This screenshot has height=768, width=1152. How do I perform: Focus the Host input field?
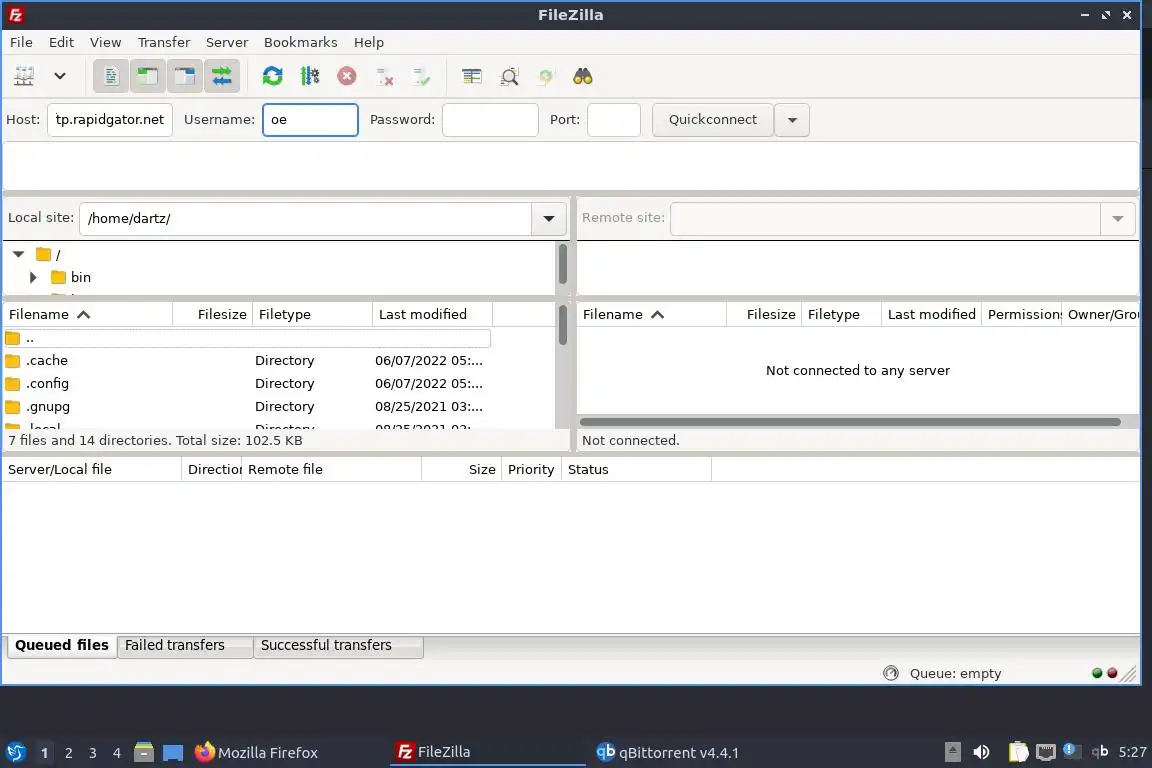tap(109, 120)
